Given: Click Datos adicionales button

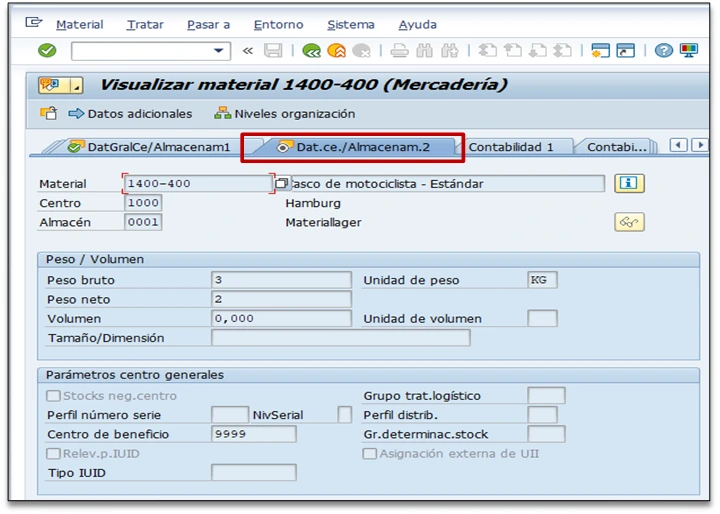Looking at the screenshot, I should pos(130,113).
